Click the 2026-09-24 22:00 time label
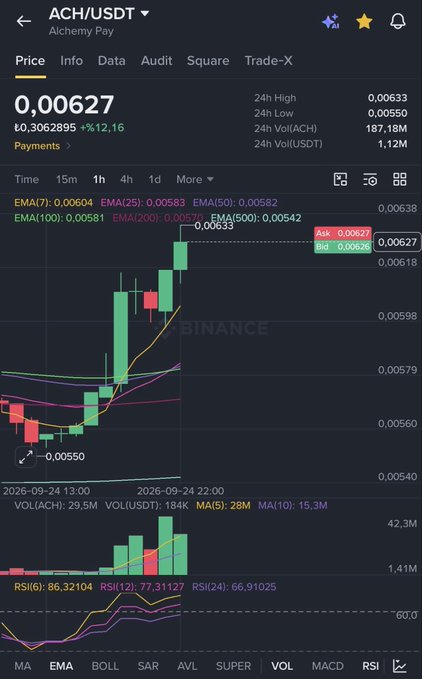Screen dimensions: 422x679 pyautogui.click(x=180, y=491)
